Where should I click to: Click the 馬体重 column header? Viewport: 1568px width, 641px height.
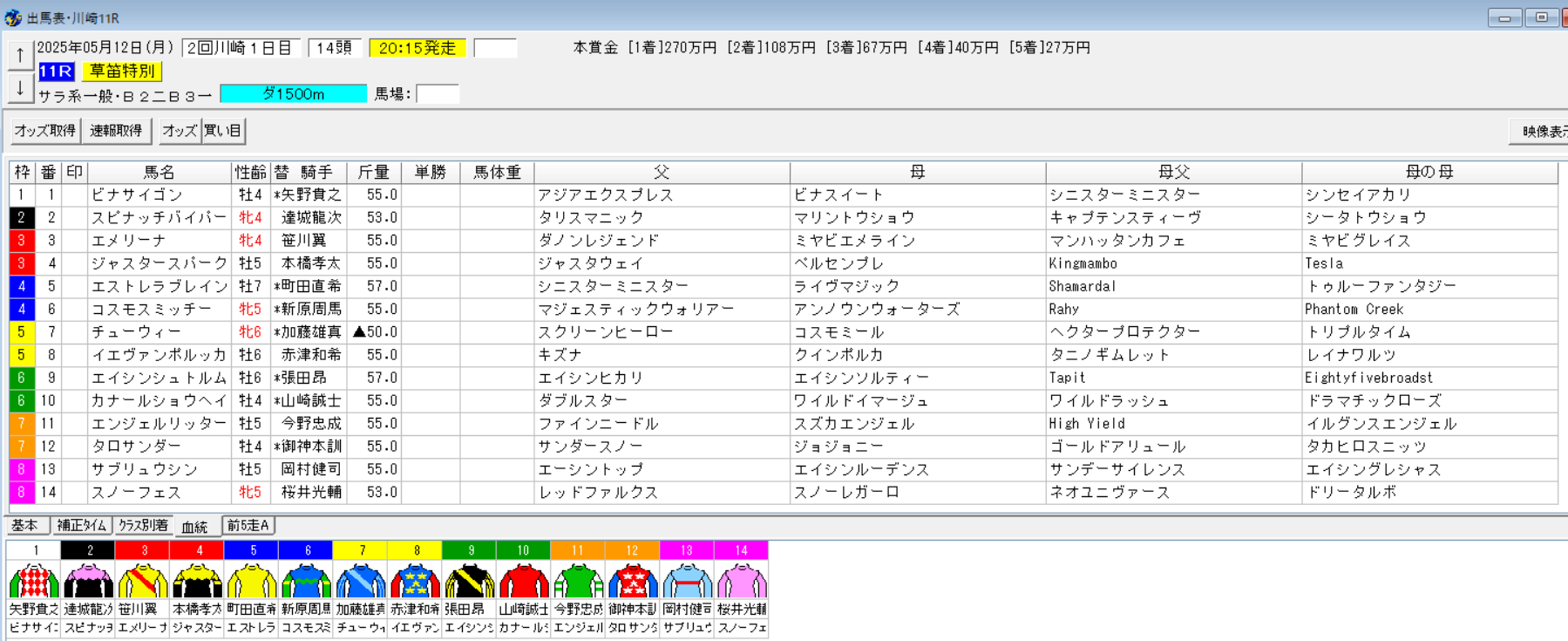tap(497, 173)
